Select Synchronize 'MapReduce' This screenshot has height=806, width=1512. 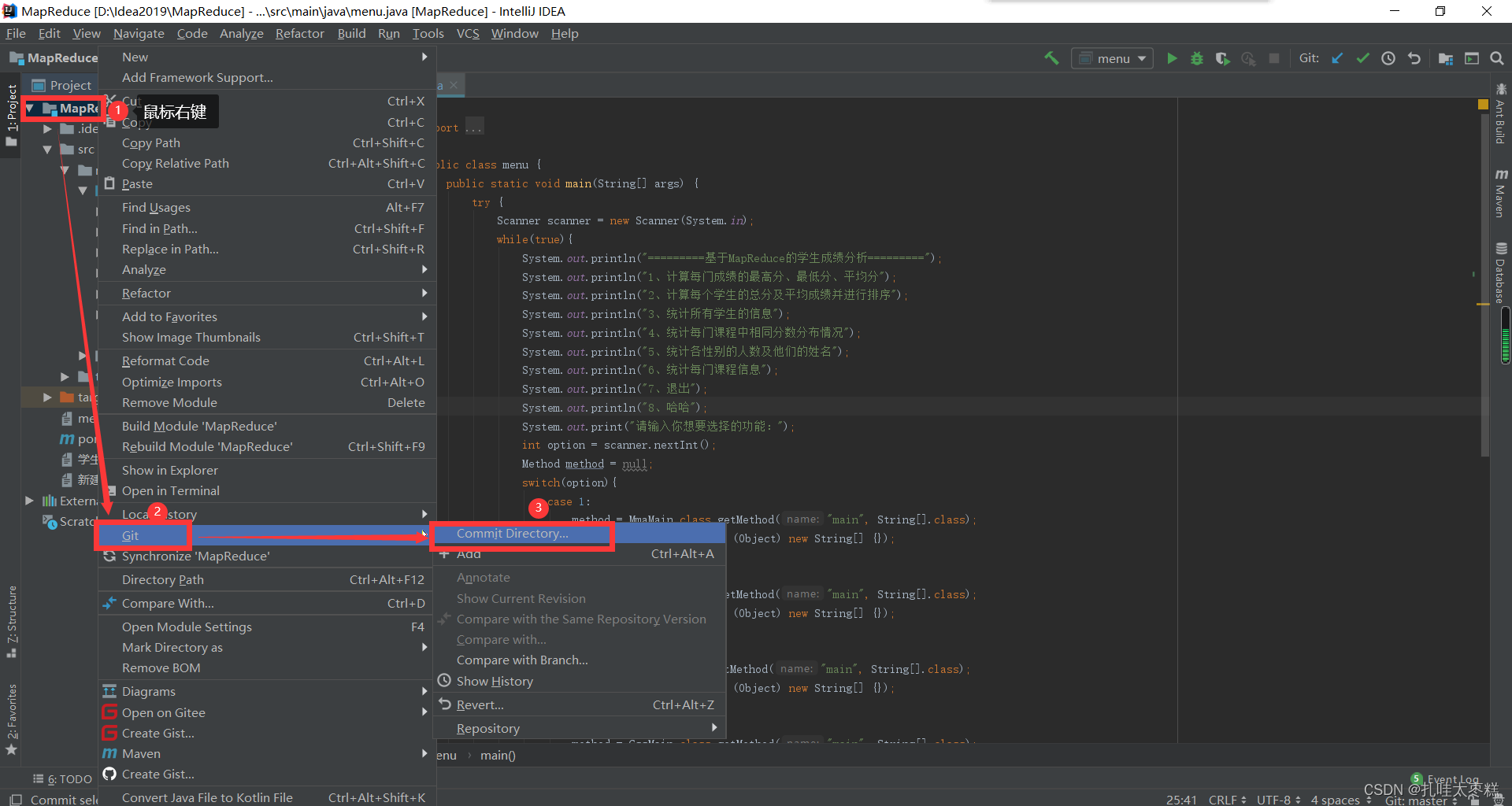[268, 556]
